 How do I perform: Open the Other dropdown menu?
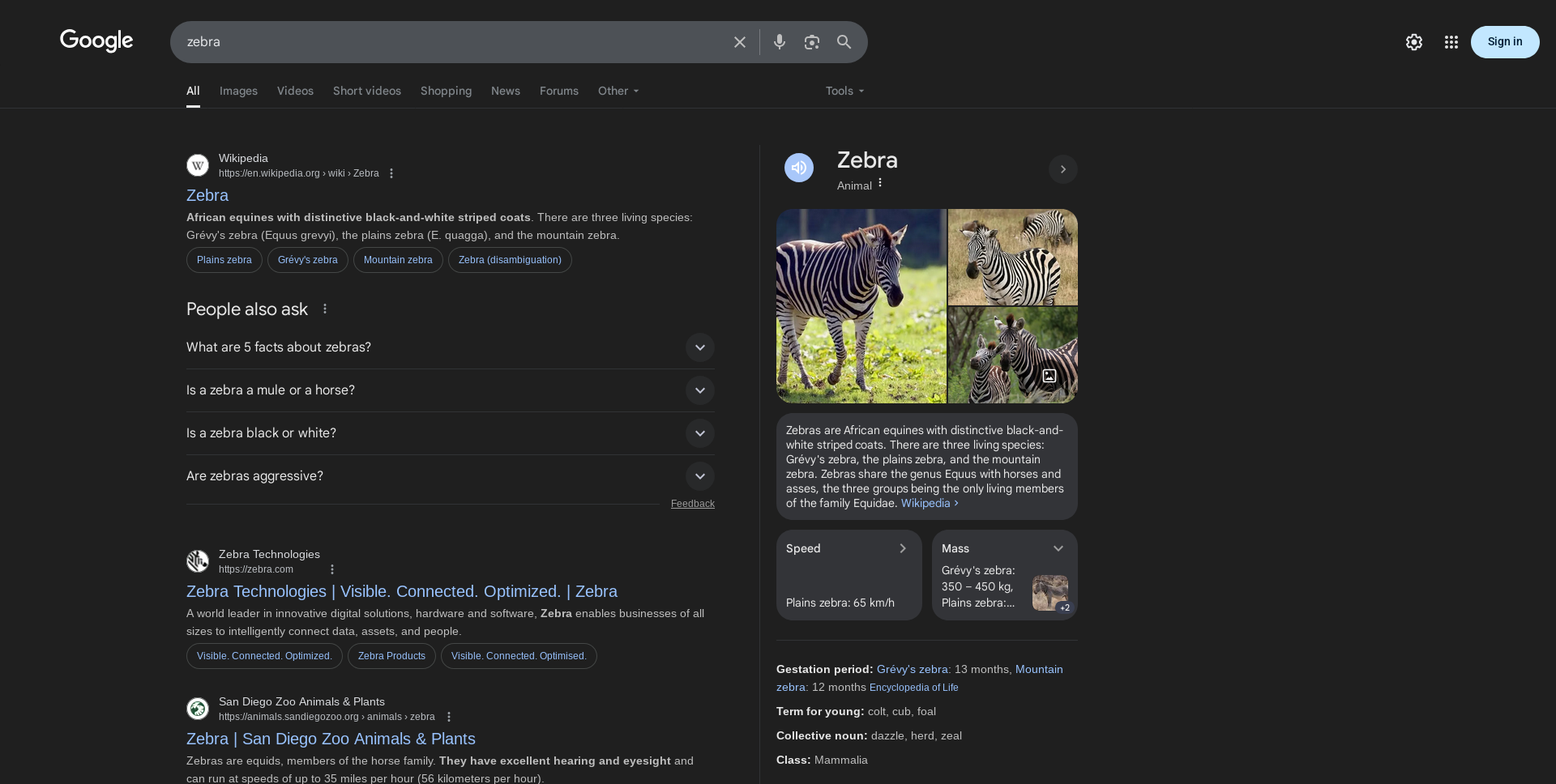tap(619, 91)
